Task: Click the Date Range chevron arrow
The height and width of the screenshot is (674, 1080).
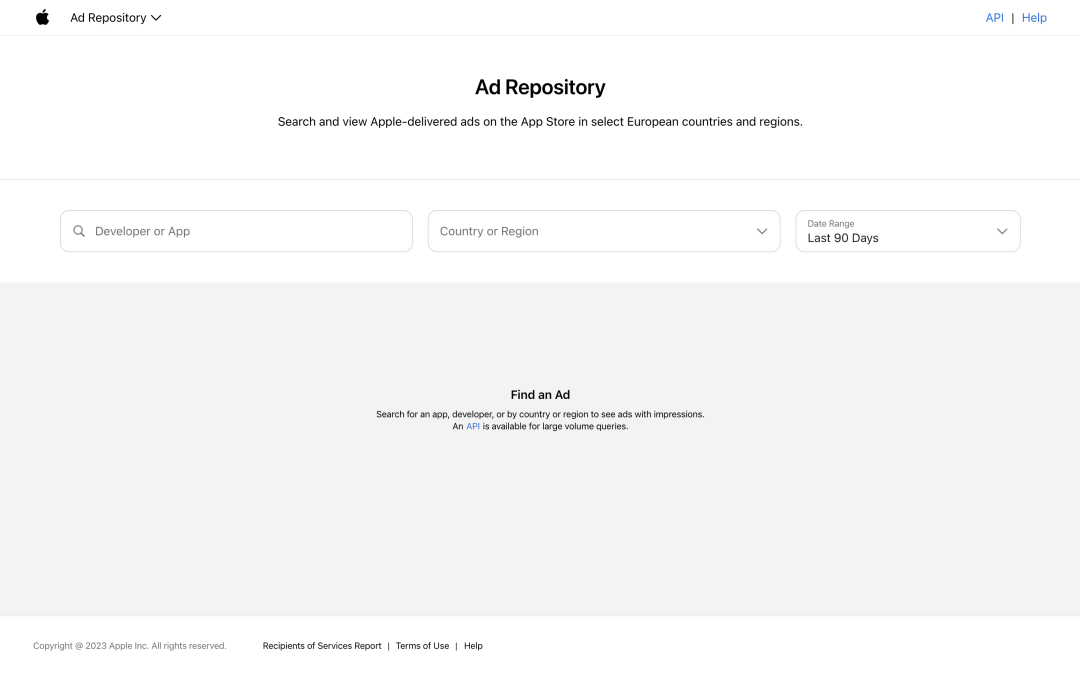Action: coord(1002,231)
